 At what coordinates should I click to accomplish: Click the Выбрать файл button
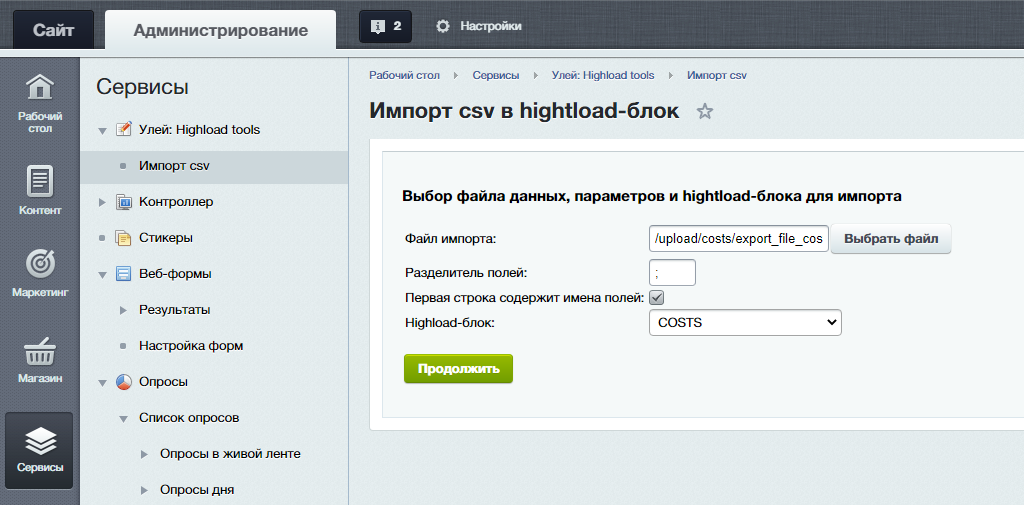[891, 239]
